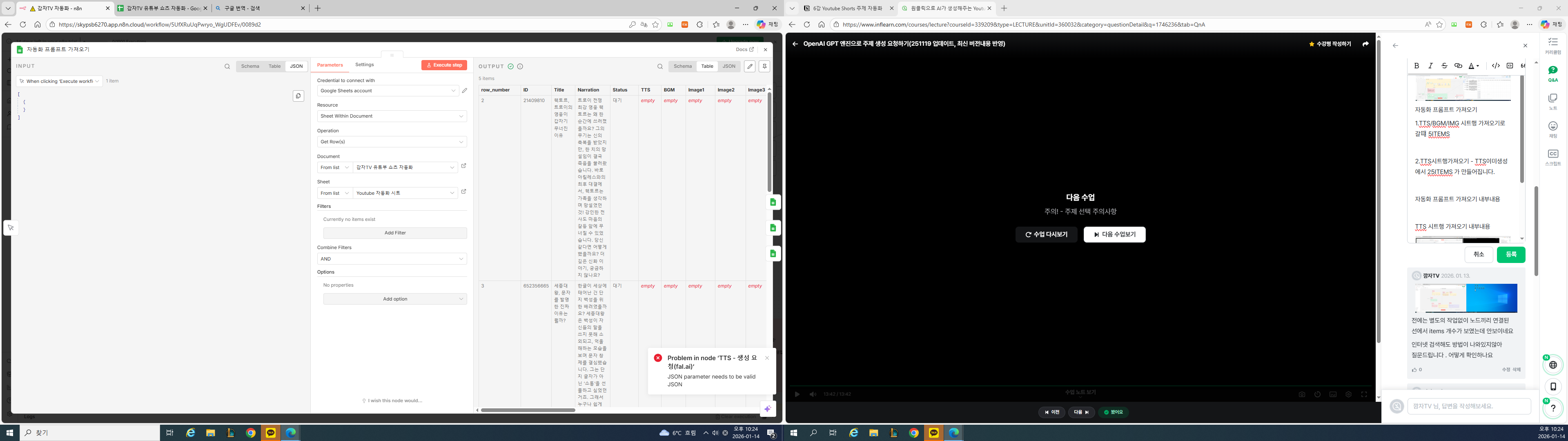Open the Combine Filters AND dropdown

click(392, 259)
